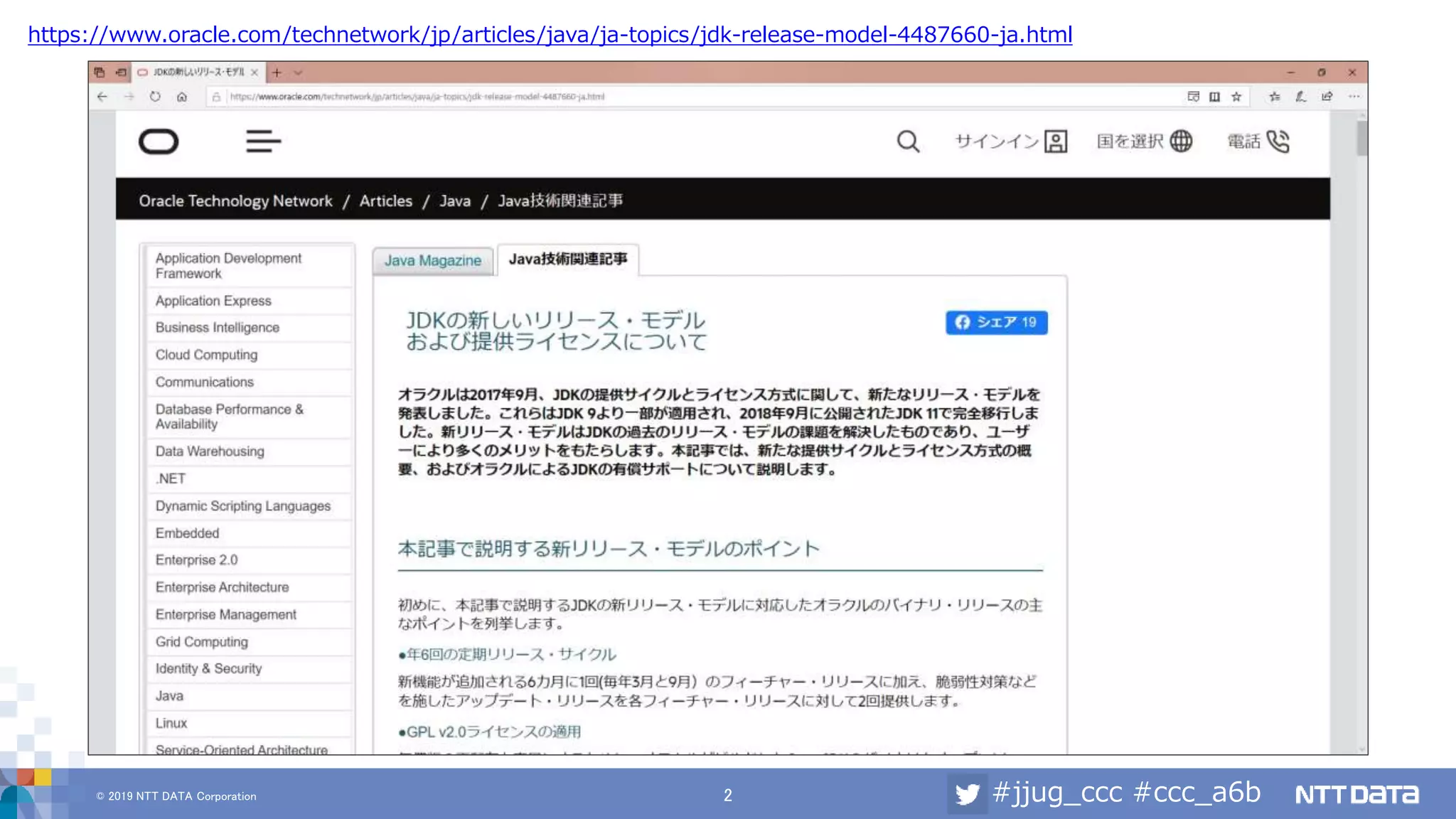
Task: Click the add notes pen icon
Action: [1301, 97]
